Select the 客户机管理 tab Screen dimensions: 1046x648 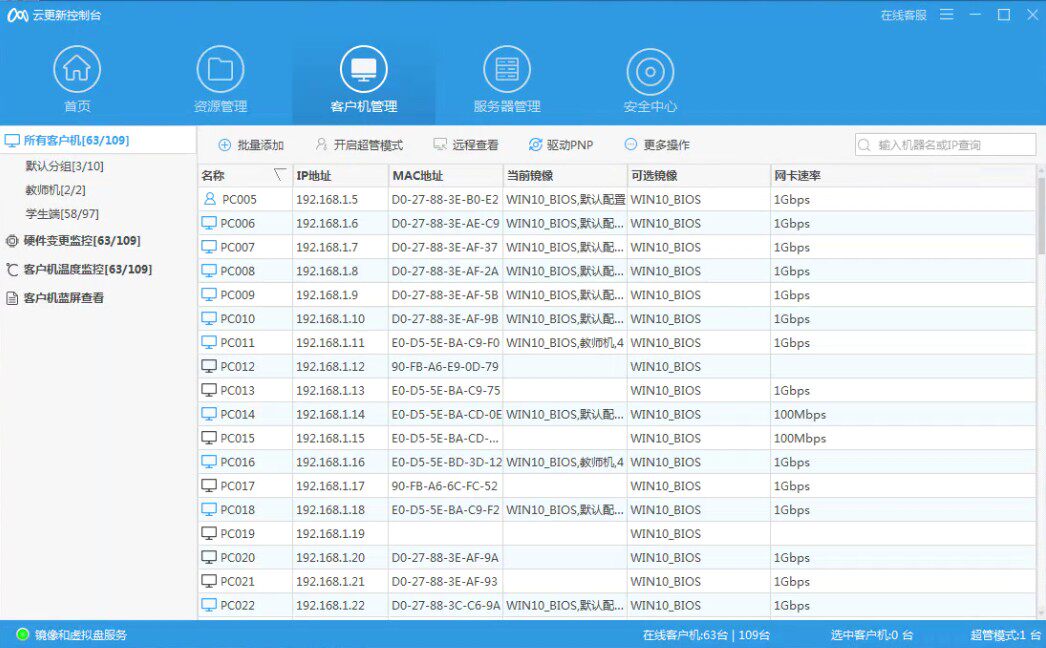(x=364, y=80)
